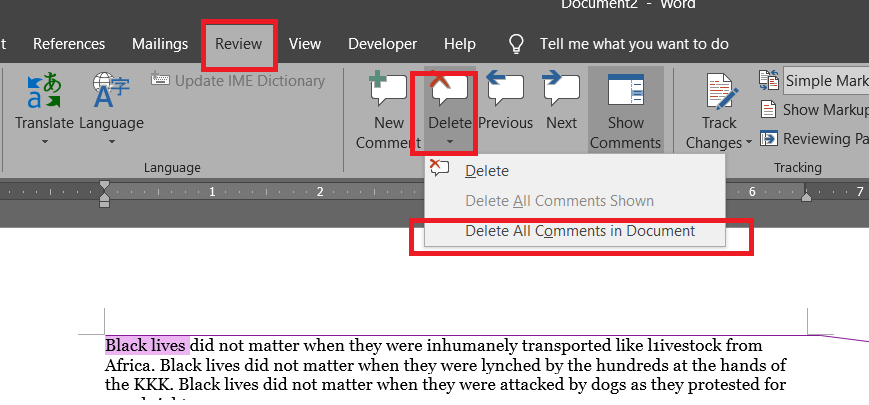Click the highlighted Black lives text
869x405 pixels.
pos(146,346)
